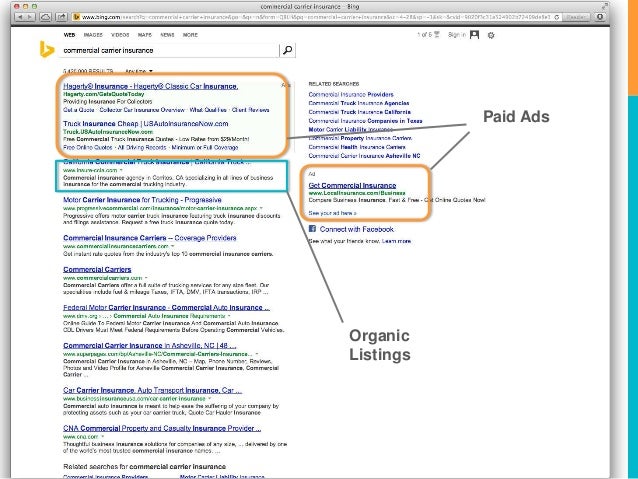Image resolution: width=638 pixels, height=479 pixels.
Task: Open the rewards trophy '1 of 5'
Action: pos(428,35)
